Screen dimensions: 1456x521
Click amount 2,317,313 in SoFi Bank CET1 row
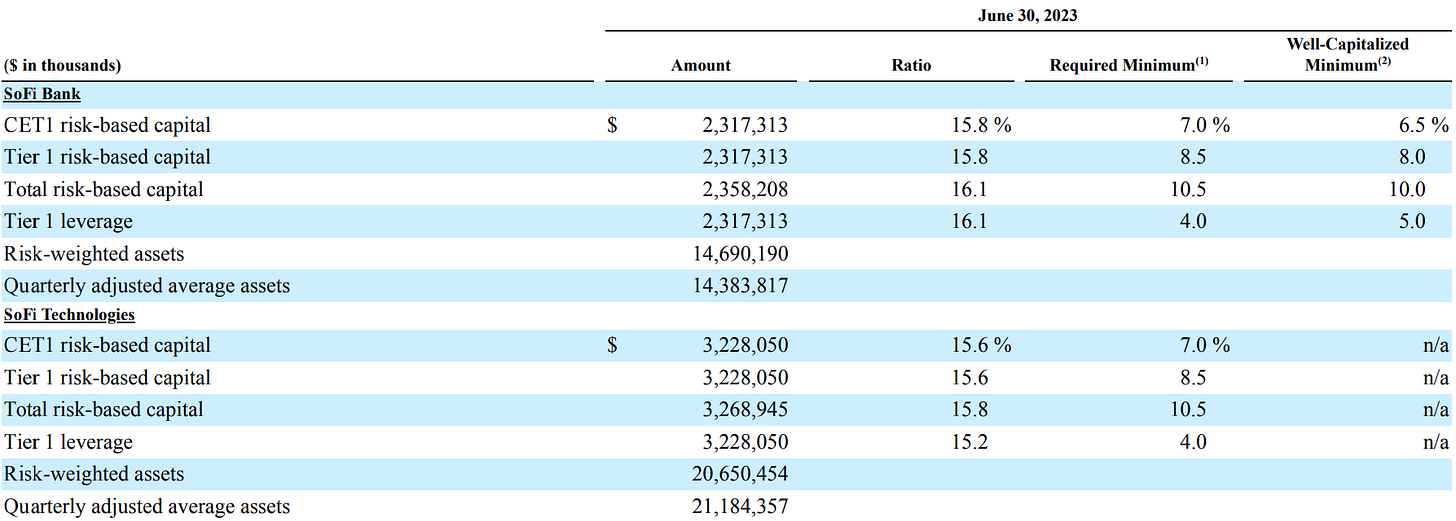pos(744,125)
